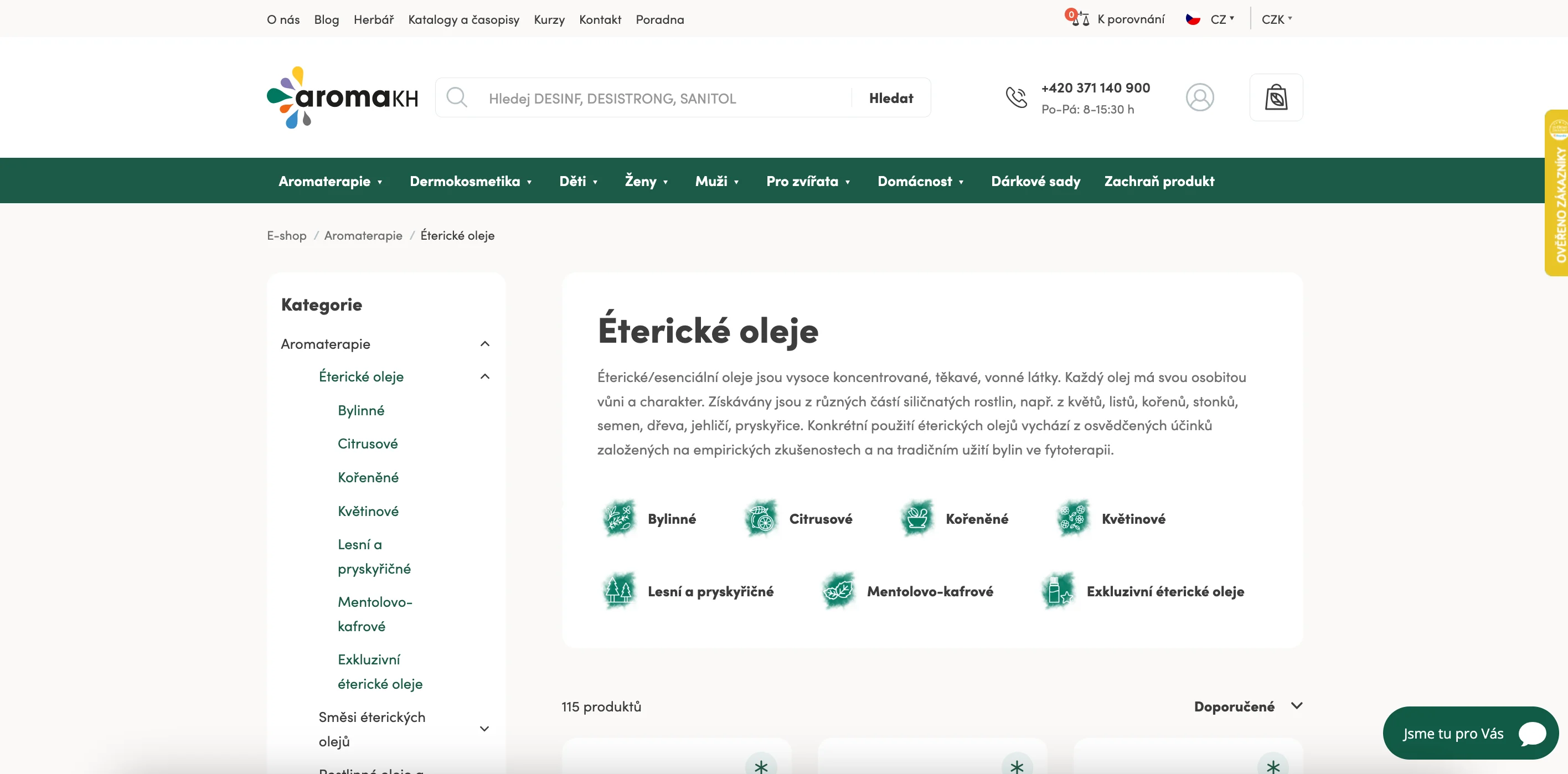
Task: Collapse the Éterické oleje sidebar subcategory
Action: [x=484, y=376]
